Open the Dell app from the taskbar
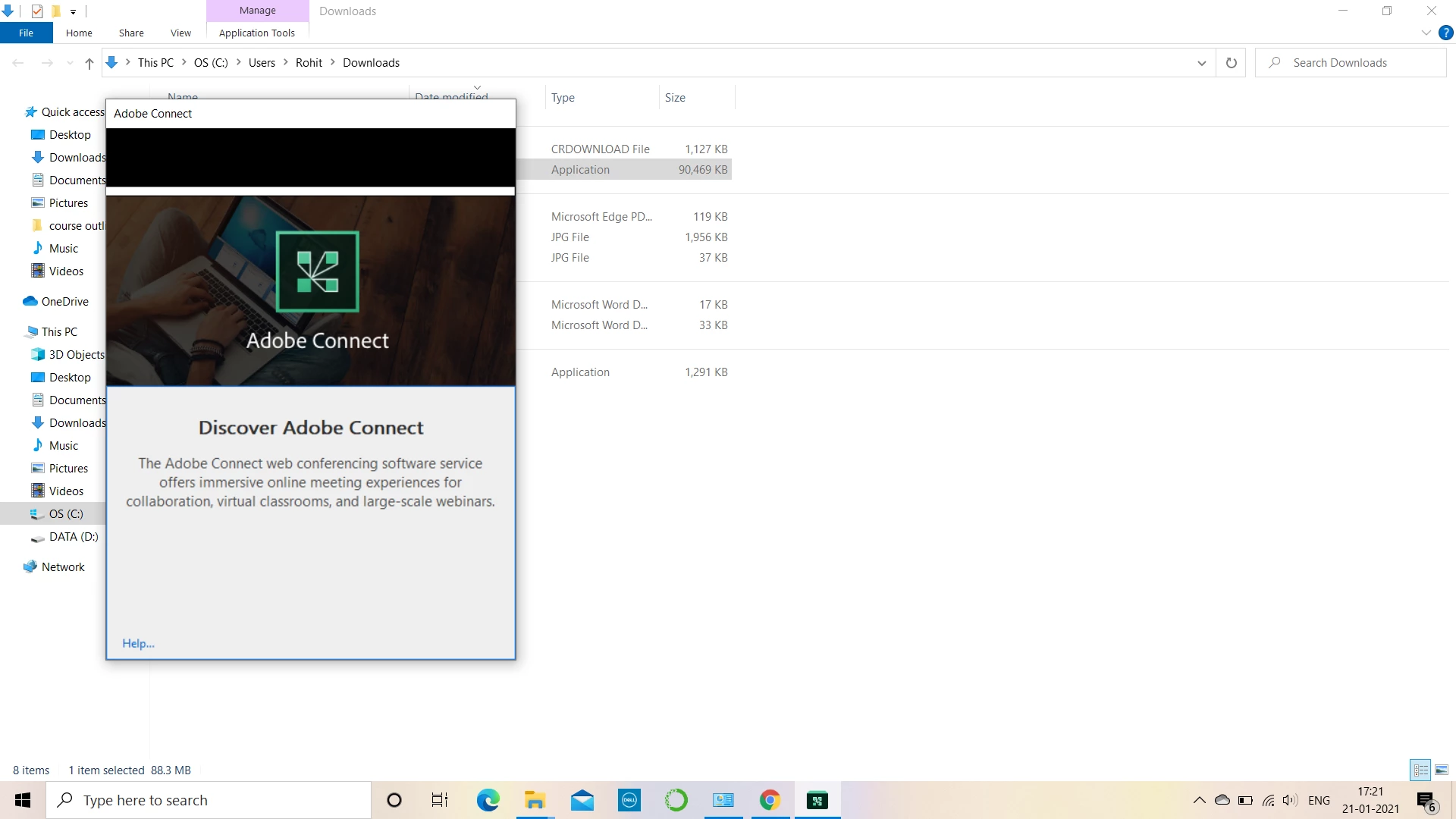Viewport: 1456px width, 819px height. tap(629, 800)
